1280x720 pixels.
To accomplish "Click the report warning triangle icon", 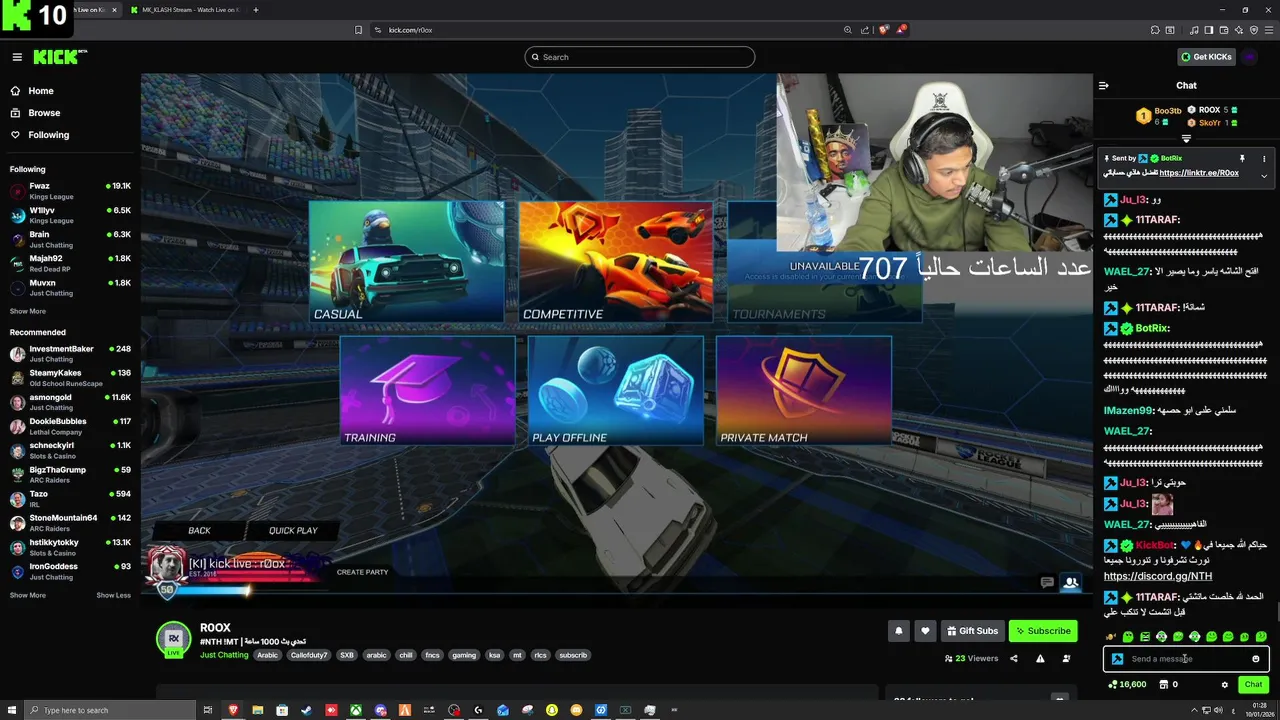I will pyautogui.click(x=1040, y=659).
